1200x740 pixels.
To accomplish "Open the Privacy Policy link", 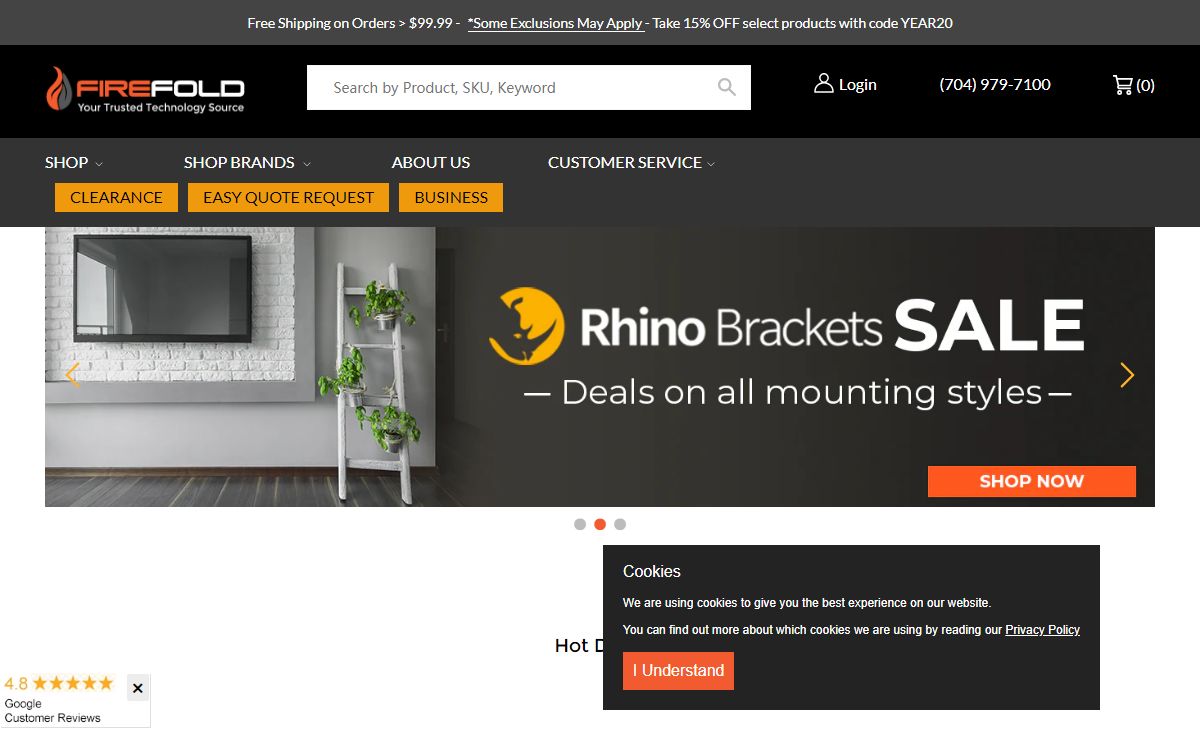I will click(1043, 630).
